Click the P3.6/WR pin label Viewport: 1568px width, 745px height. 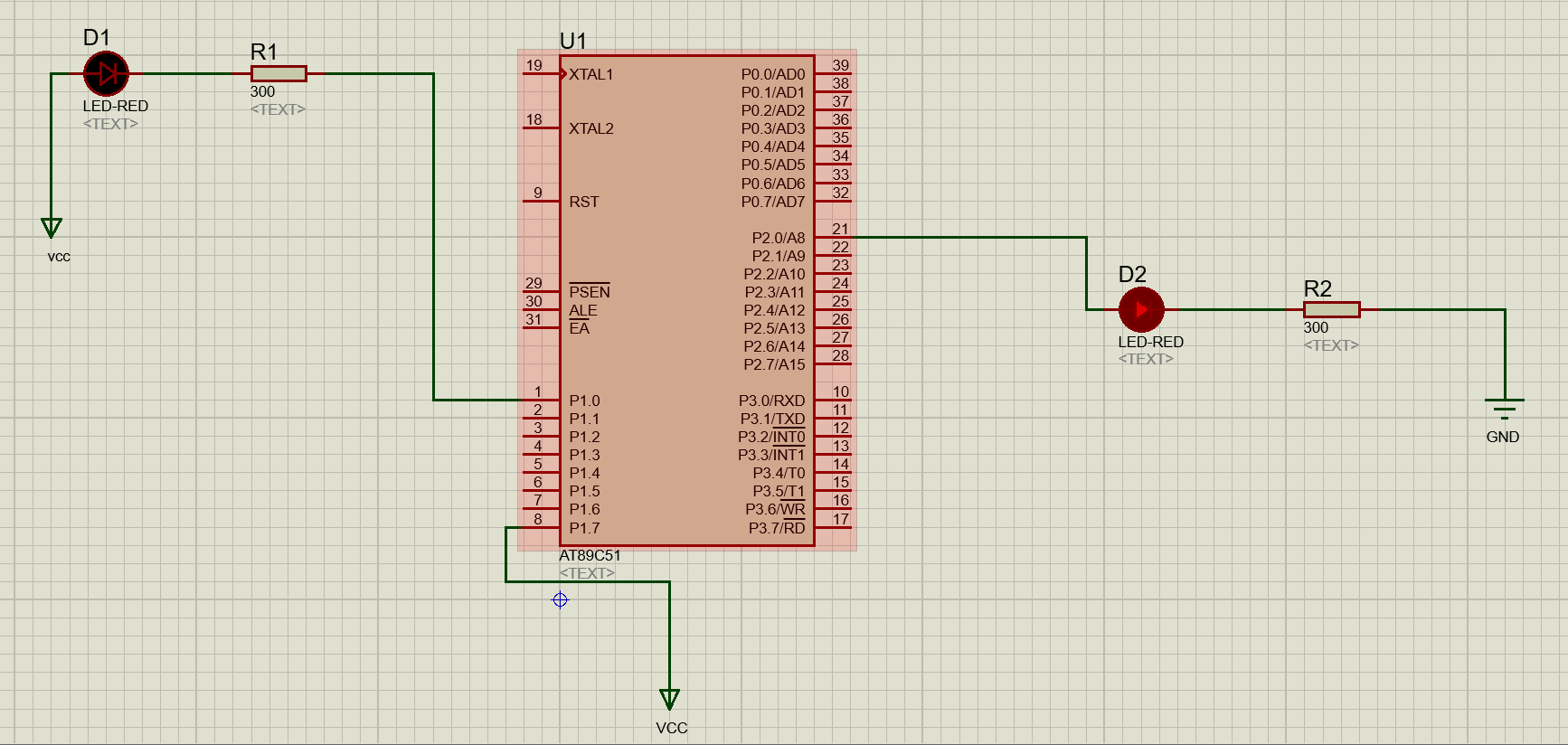point(775,509)
